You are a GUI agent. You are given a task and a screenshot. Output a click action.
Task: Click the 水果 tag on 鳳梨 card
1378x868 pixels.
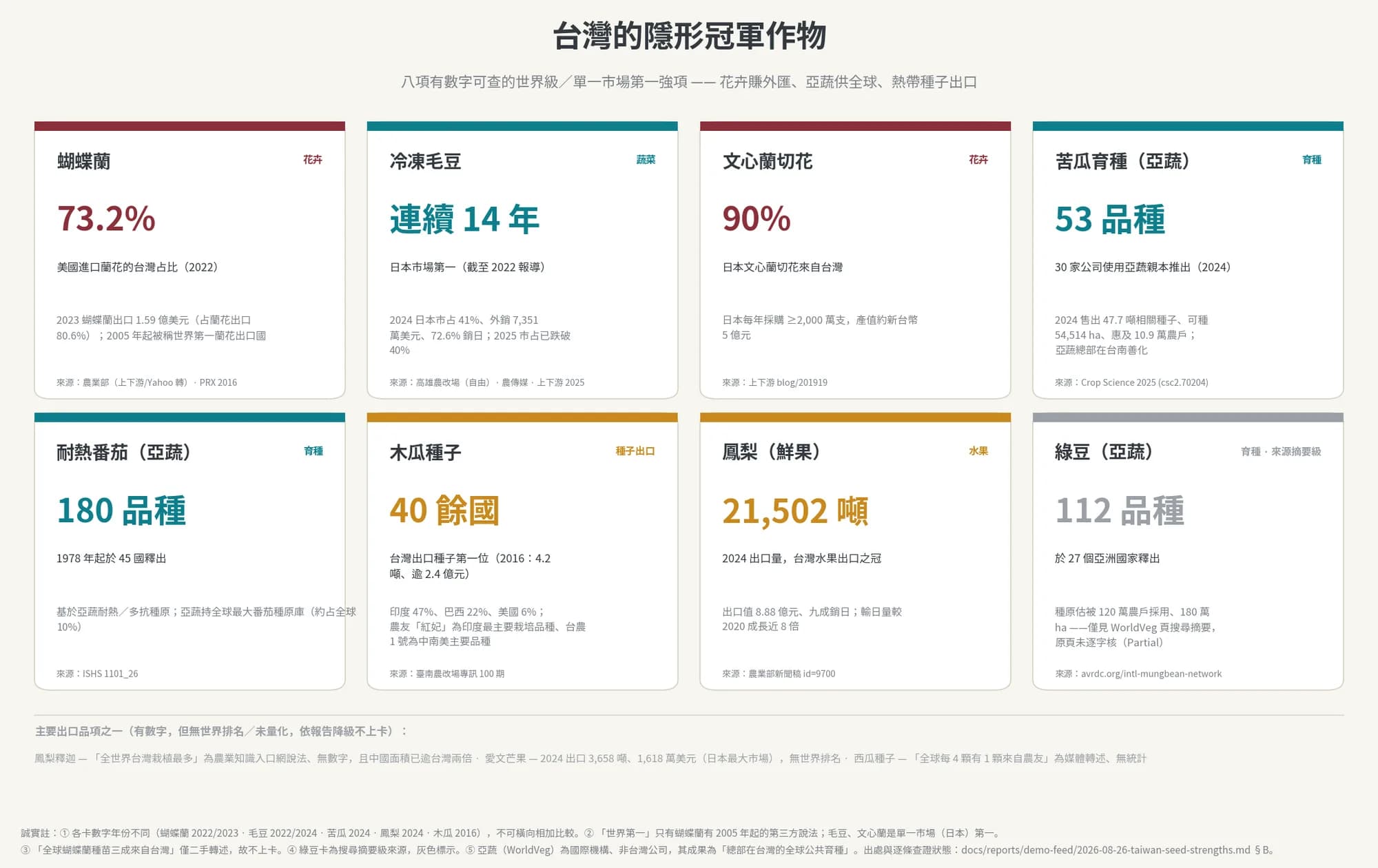(978, 451)
